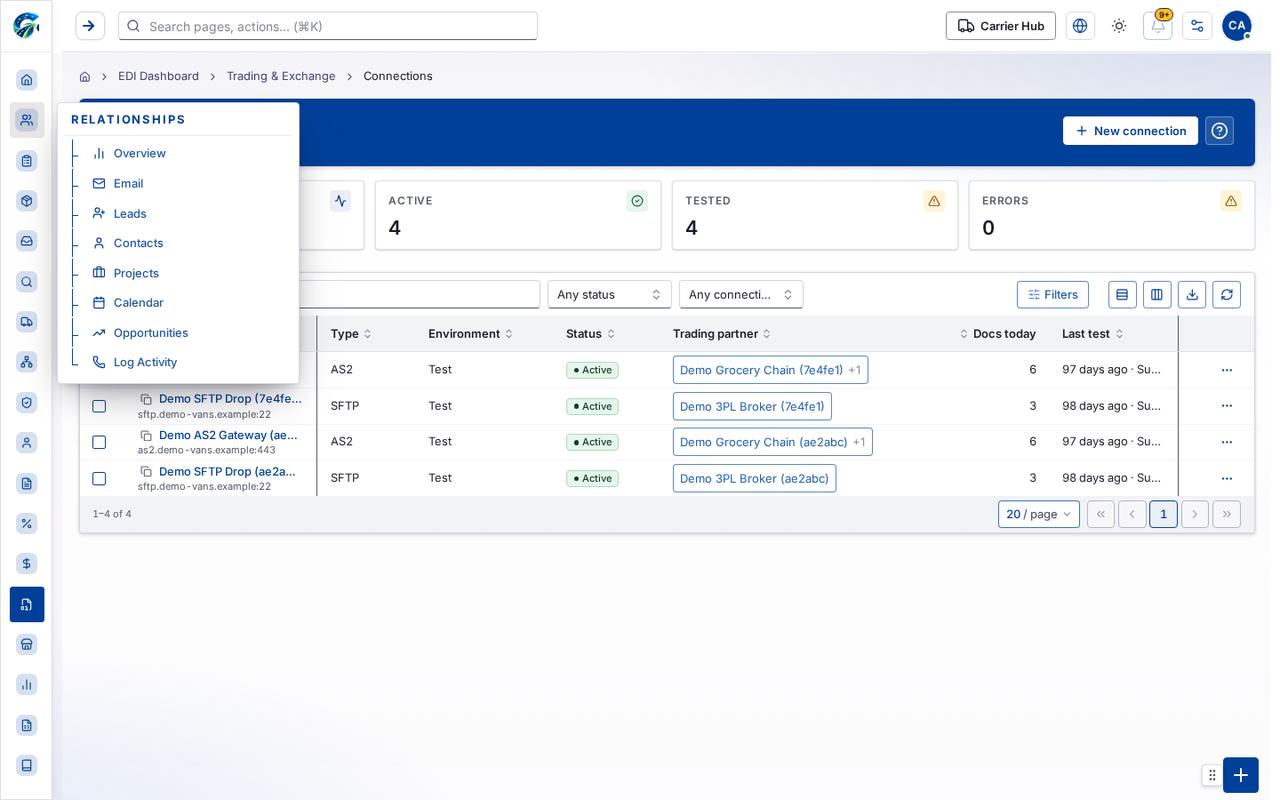Sort by the Type column
Screen dimensions: 1280x800
click(351, 334)
